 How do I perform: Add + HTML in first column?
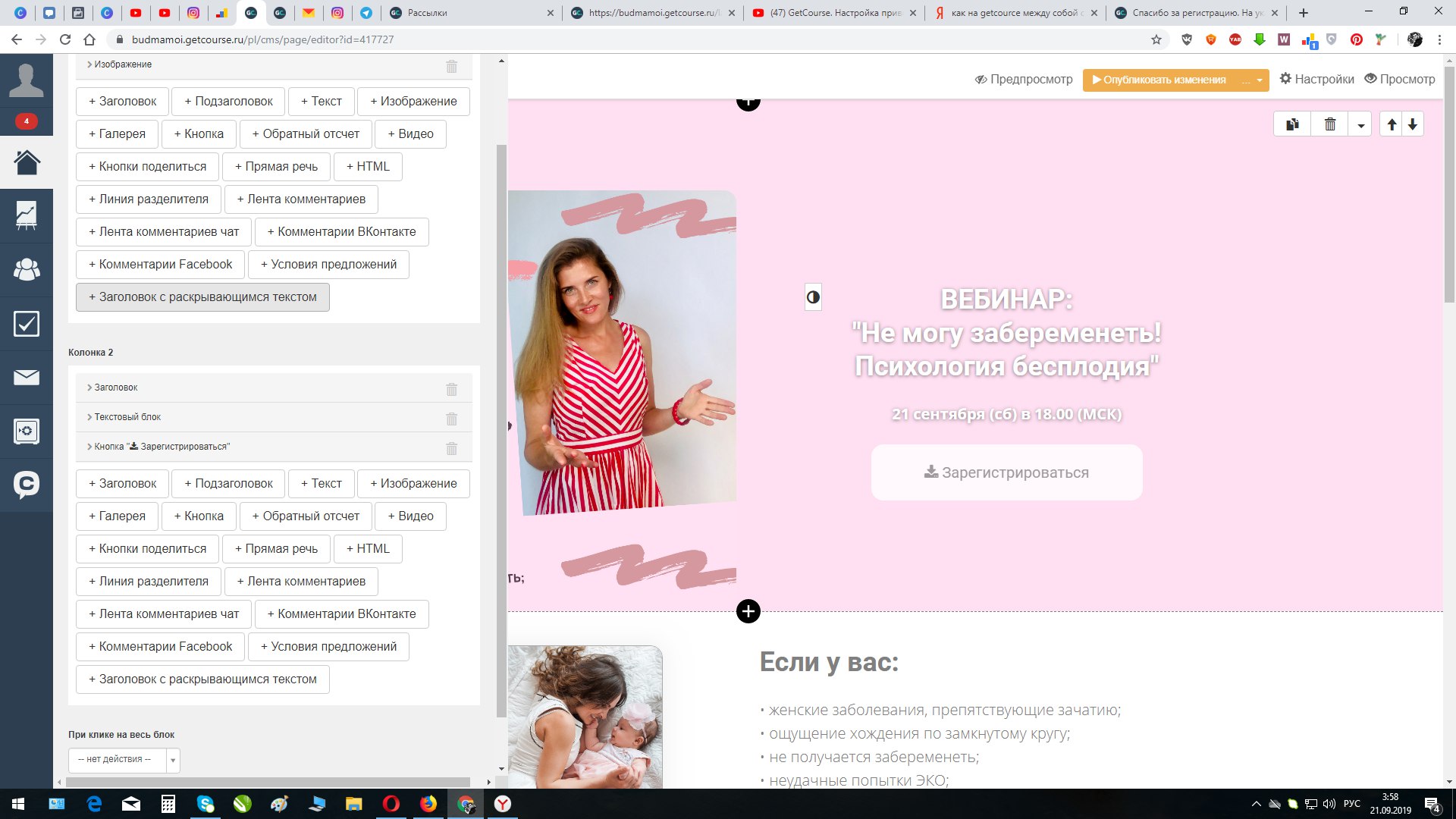pyautogui.click(x=368, y=167)
